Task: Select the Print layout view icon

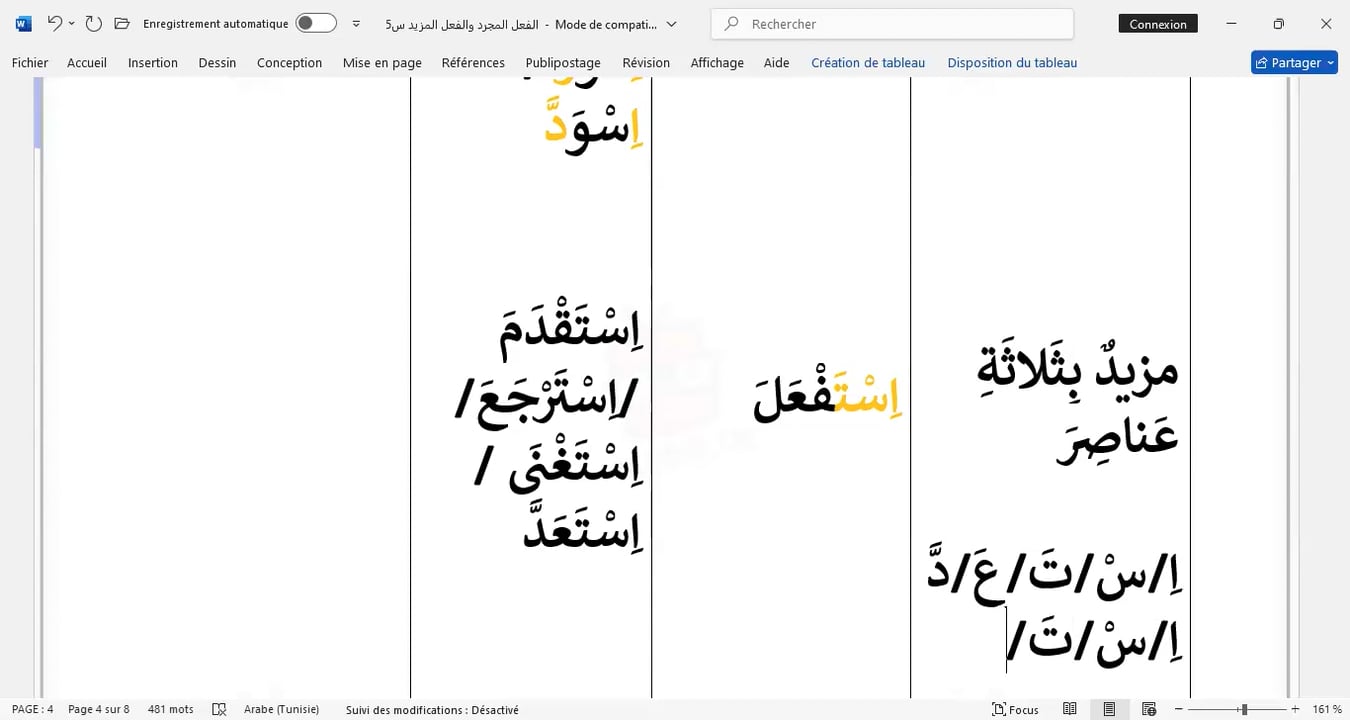Action: point(1109,709)
